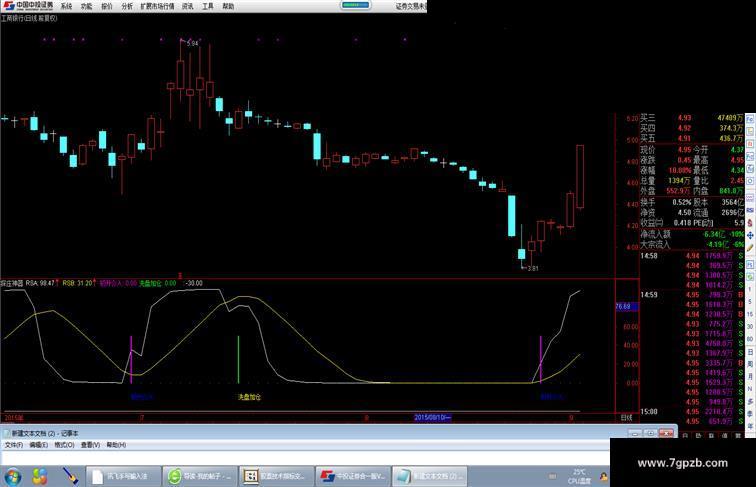The height and width of the screenshot is (487, 756).
Task: Click the 日线 period label under chart
Action: tap(626, 418)
